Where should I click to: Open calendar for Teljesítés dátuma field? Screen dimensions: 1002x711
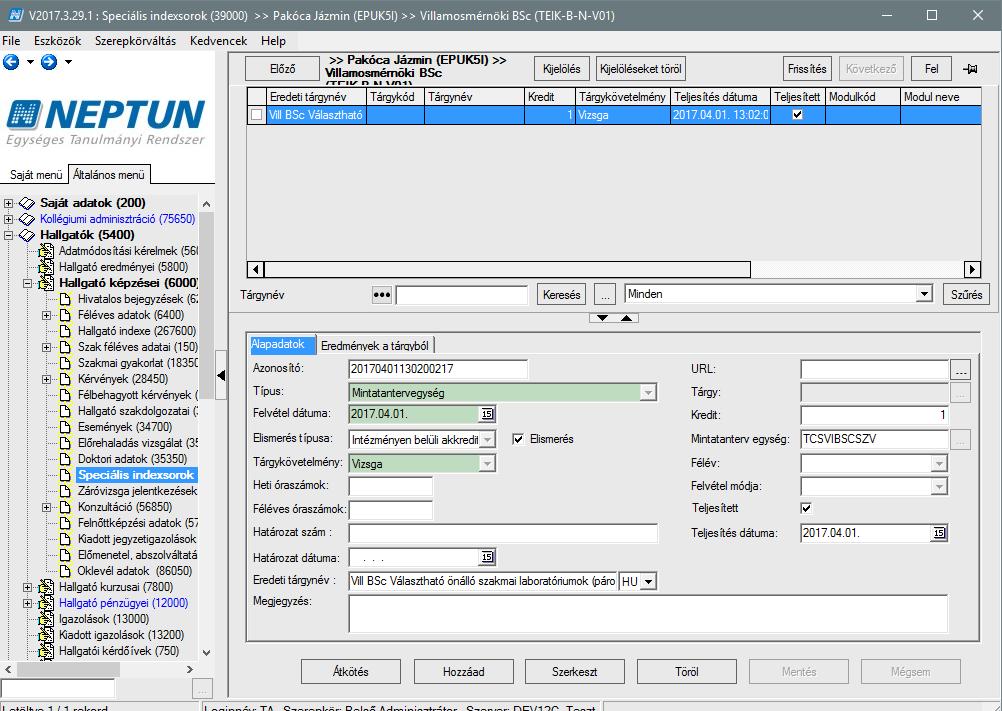click(x=938, y=533)
